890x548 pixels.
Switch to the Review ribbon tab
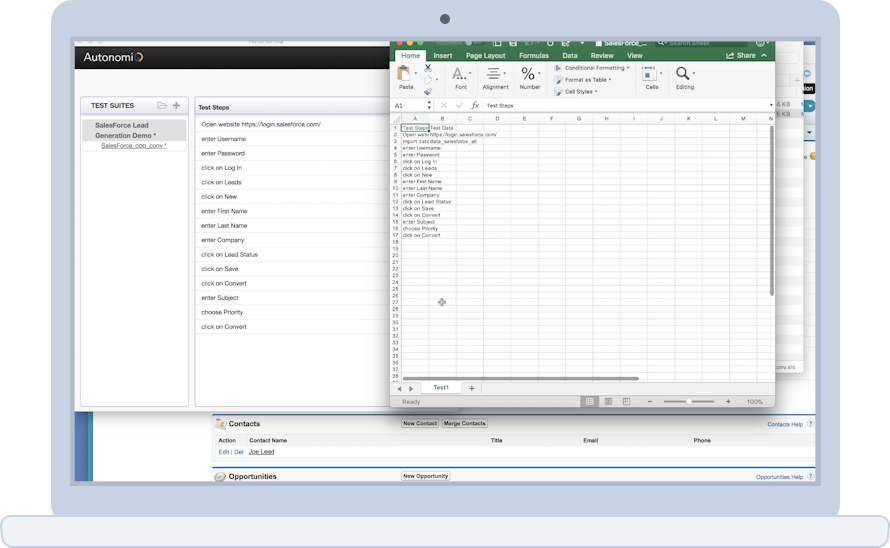click(602, 56)
